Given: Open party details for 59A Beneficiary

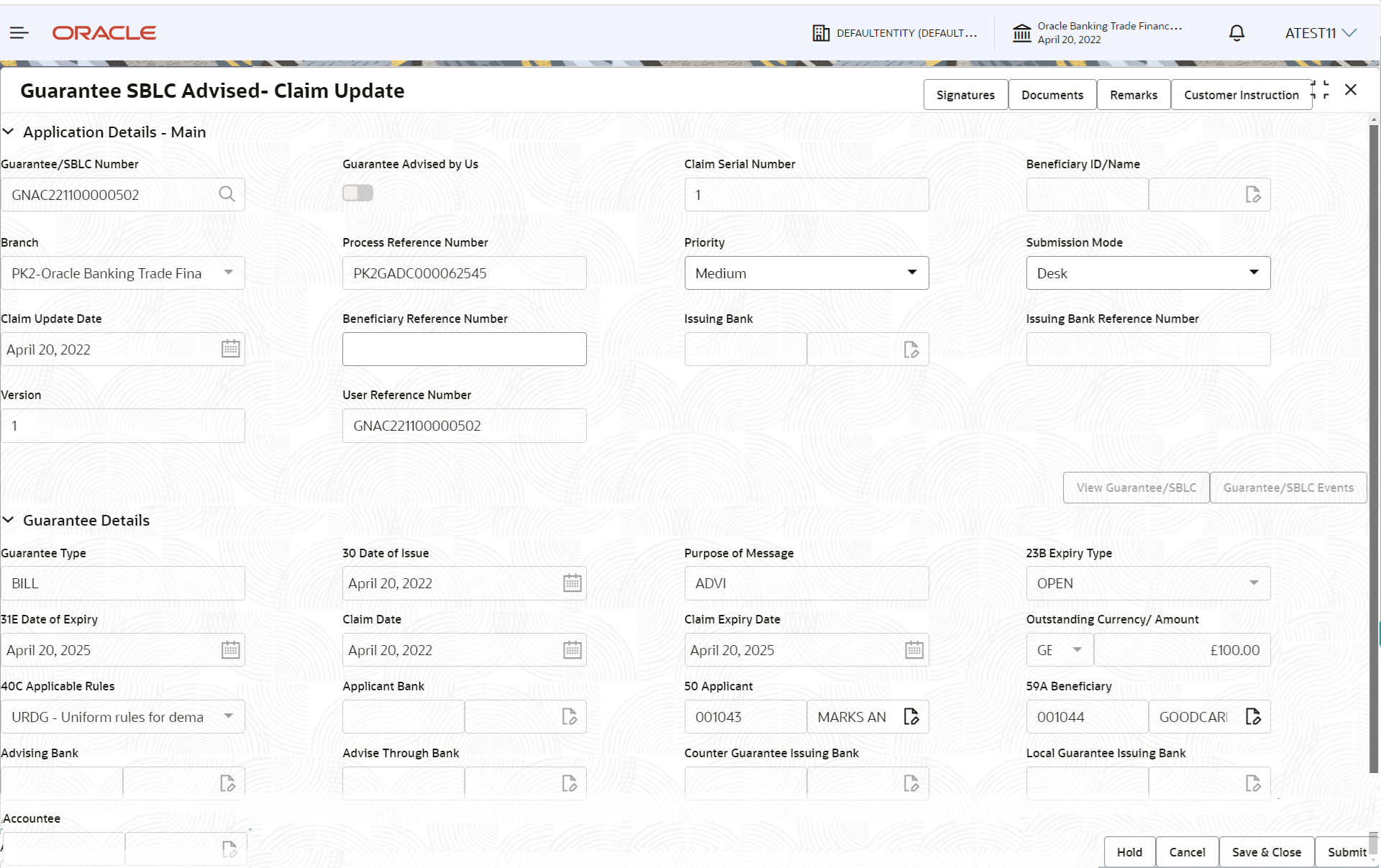Looking at the screenshot, I should [1253, 716].
